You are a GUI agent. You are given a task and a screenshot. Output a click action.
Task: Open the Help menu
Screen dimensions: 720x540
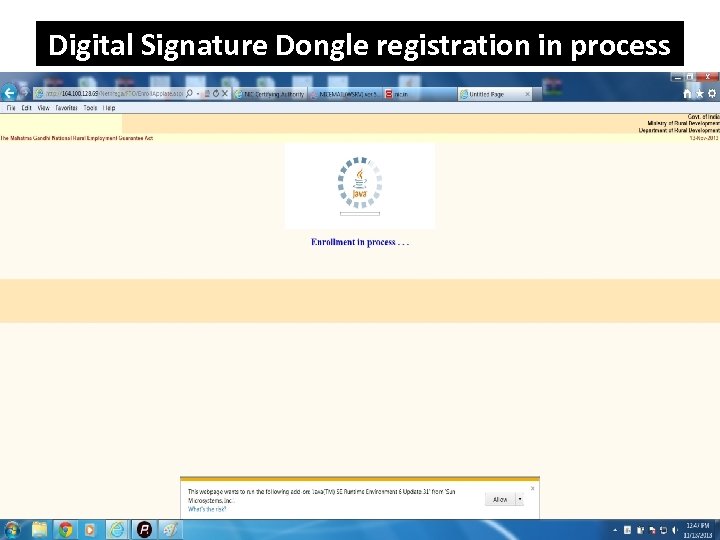(109, 108)
